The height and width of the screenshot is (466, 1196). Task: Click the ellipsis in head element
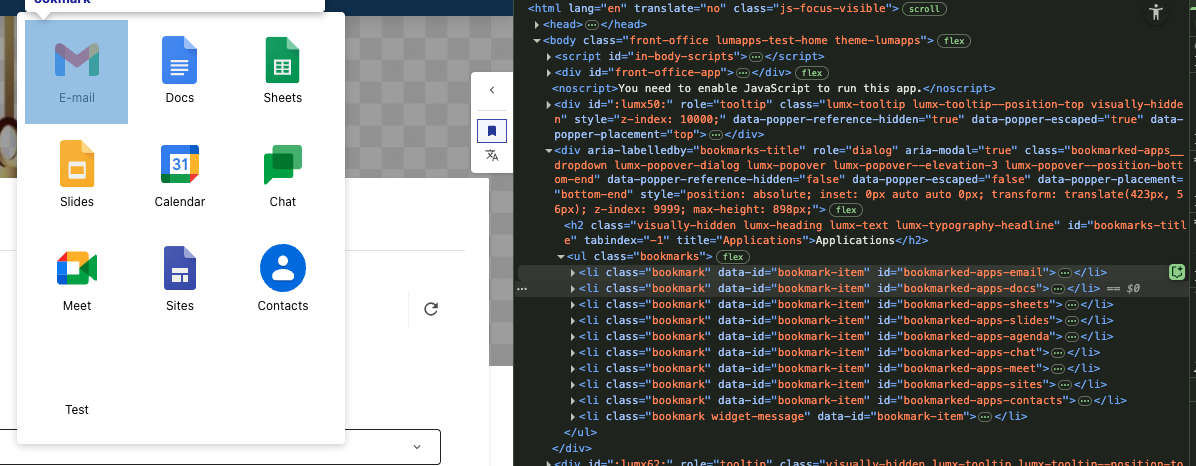click(x=592, y=25)
